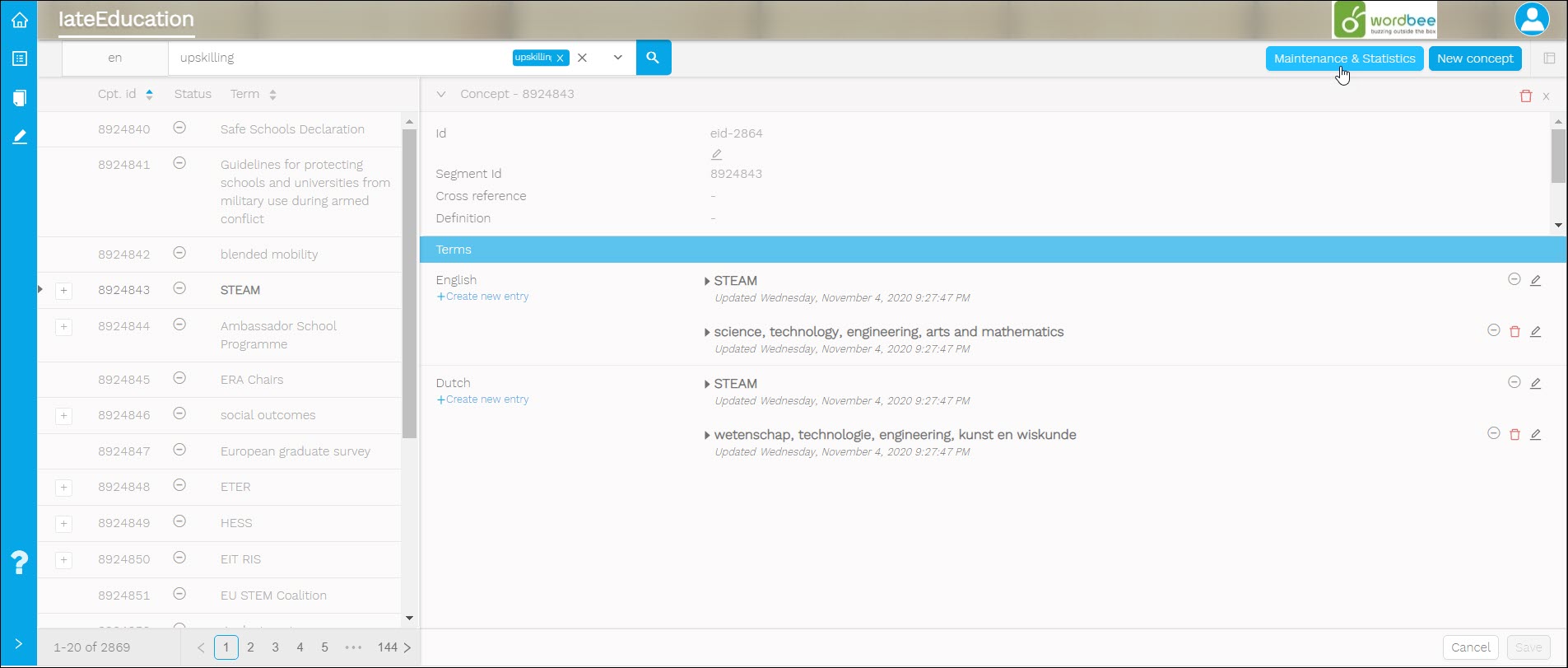1568x668 pixels.
Task: Delete concept 8924843 using red trash icon
Action: pyautogui.click(x=1525, y=96)
